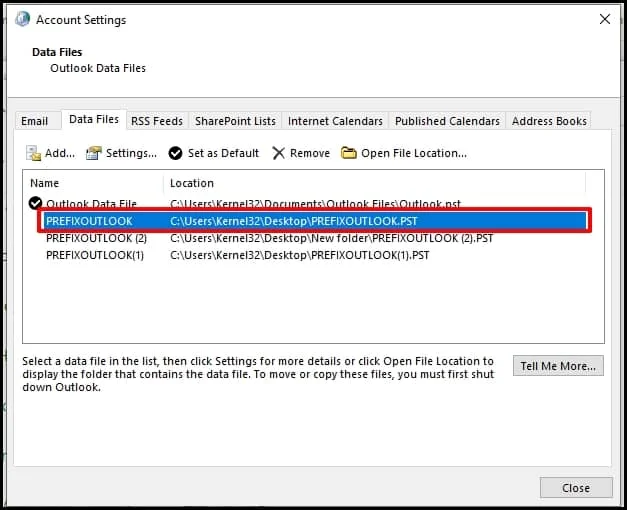Click the Remove label in the toolbar

pyautogui.click(x=310, y=153)
